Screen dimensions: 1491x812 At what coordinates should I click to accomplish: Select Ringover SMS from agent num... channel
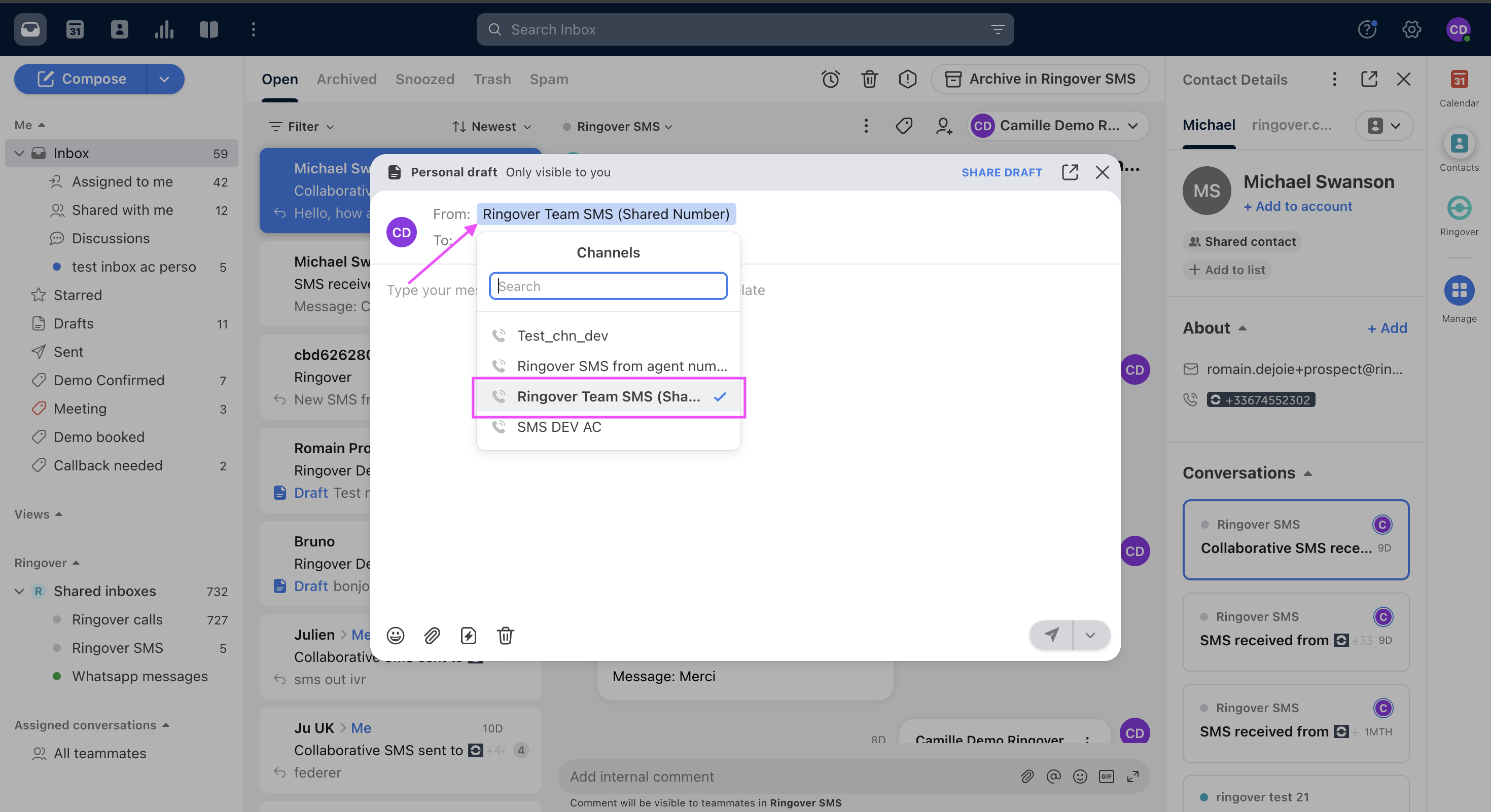(608, 365)
